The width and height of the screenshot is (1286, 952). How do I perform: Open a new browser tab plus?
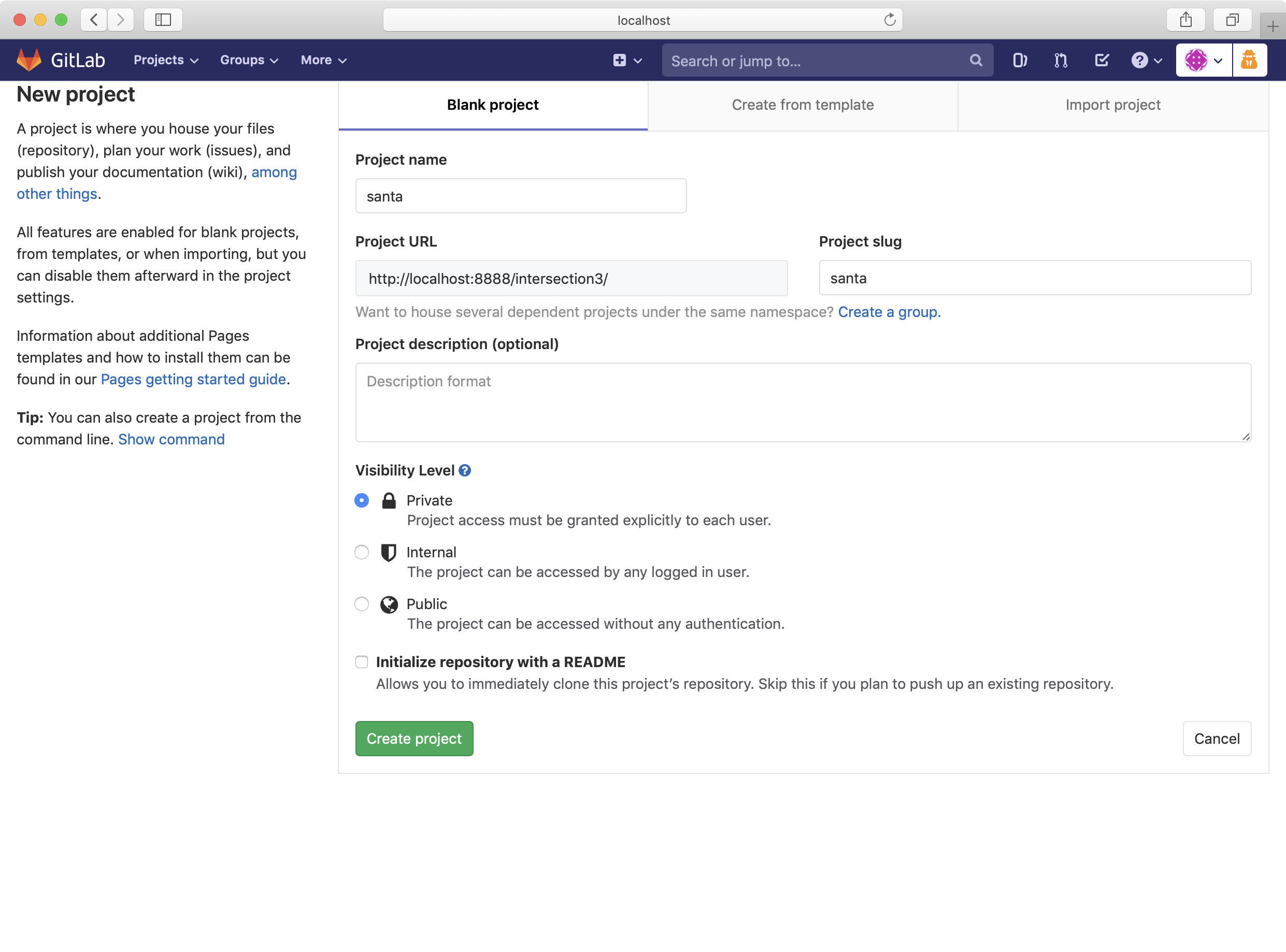(x=1273, y=26)
